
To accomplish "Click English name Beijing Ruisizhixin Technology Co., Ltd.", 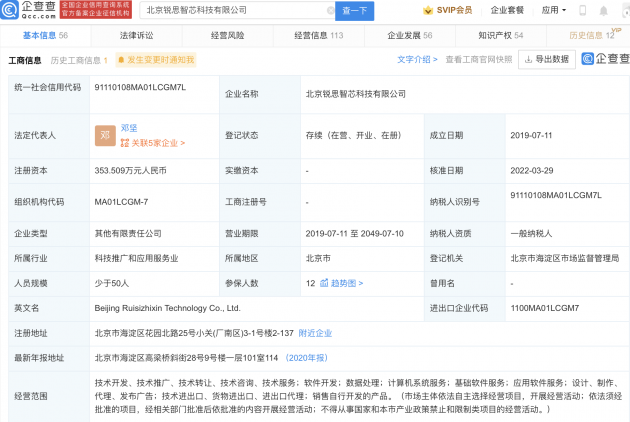I will click(x=168, y=308).
